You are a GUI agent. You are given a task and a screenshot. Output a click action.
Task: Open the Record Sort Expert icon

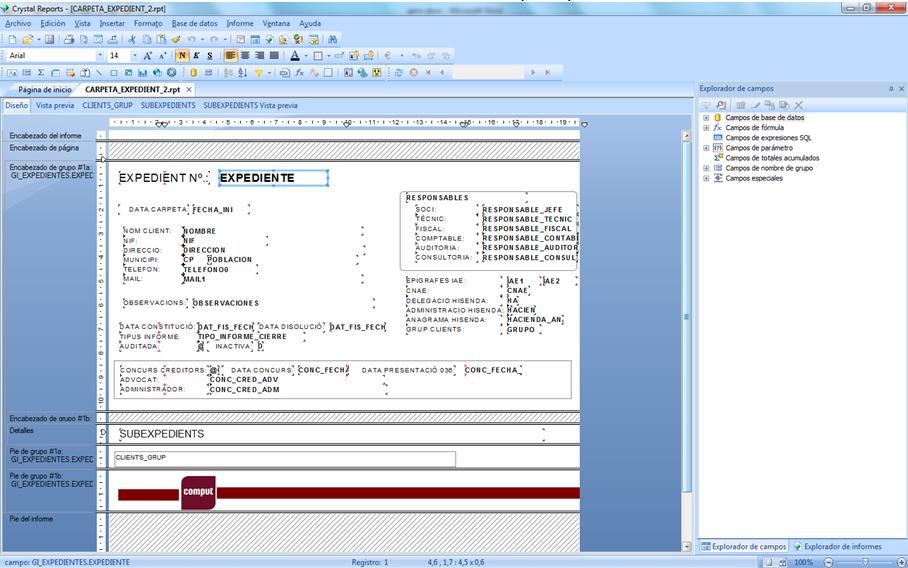243,72
